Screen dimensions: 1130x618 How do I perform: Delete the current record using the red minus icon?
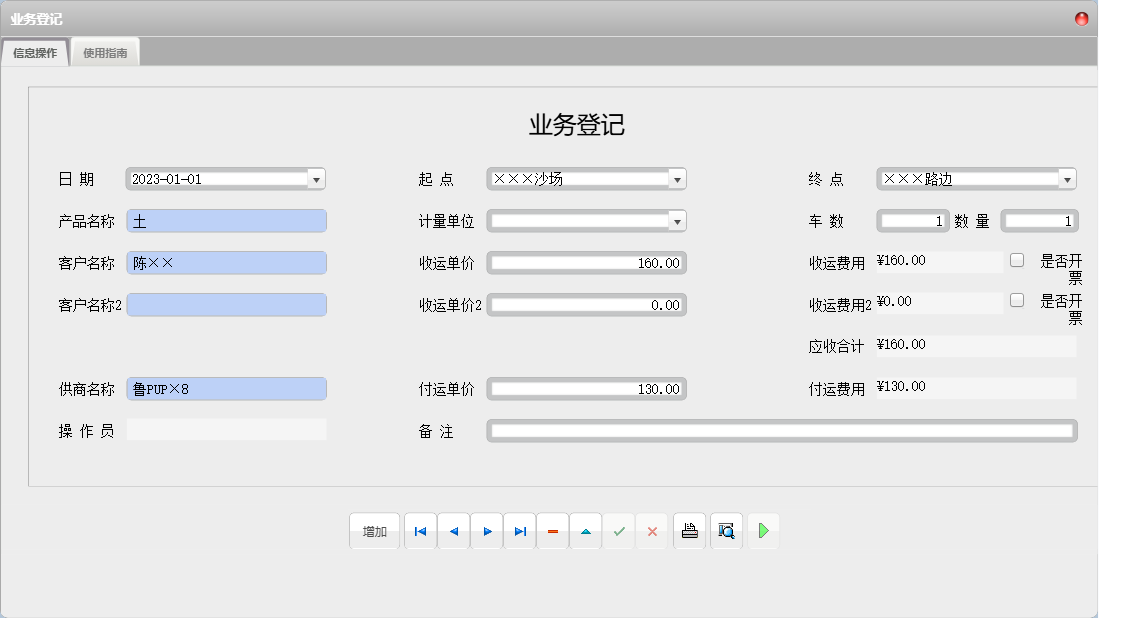[552, 531]
